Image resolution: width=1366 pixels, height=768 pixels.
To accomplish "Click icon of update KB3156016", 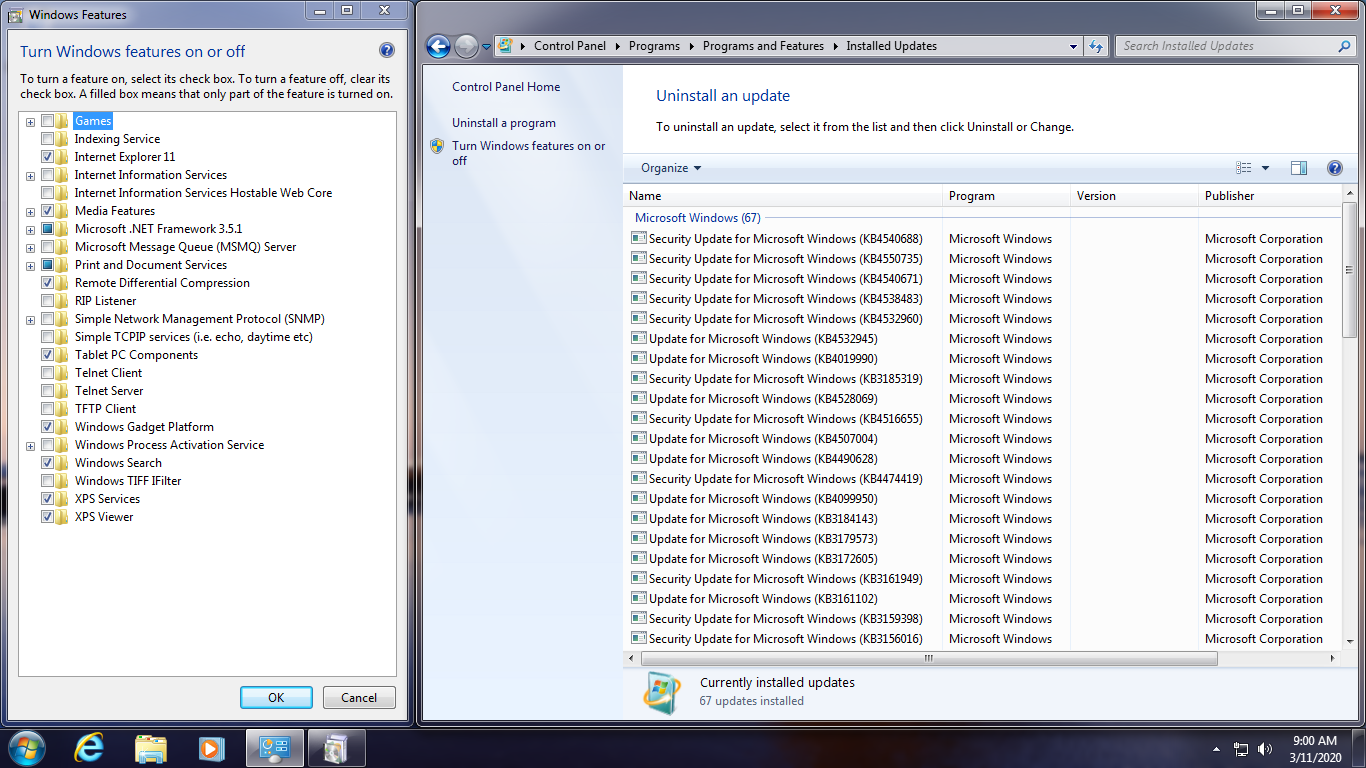I will (x=639, y=638).
